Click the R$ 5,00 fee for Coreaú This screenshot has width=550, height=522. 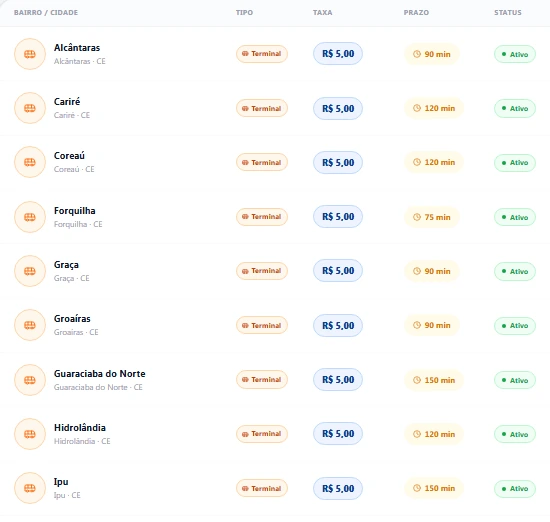338,162
